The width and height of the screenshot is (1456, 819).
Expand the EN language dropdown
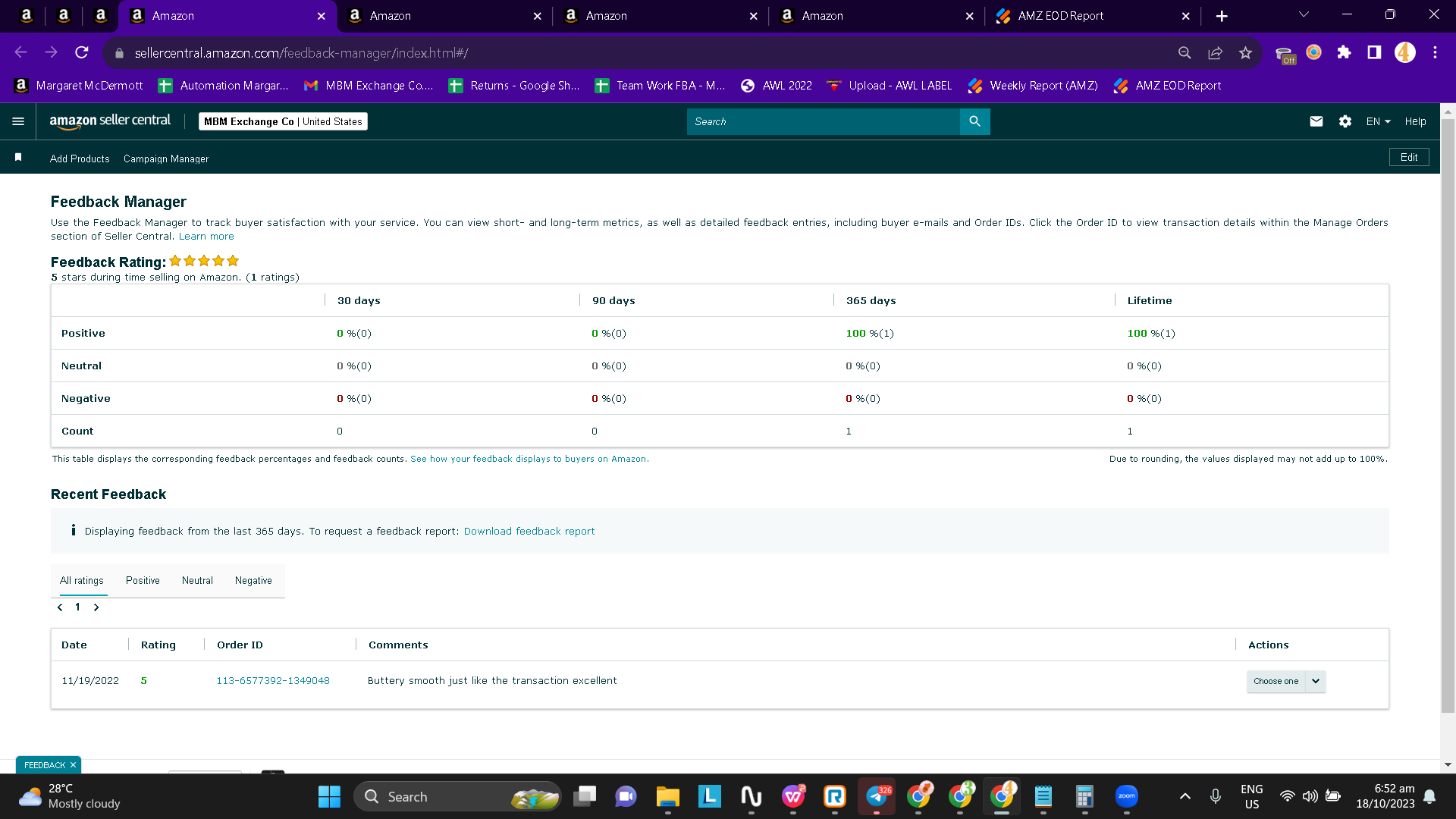(x=1378, y=121)
